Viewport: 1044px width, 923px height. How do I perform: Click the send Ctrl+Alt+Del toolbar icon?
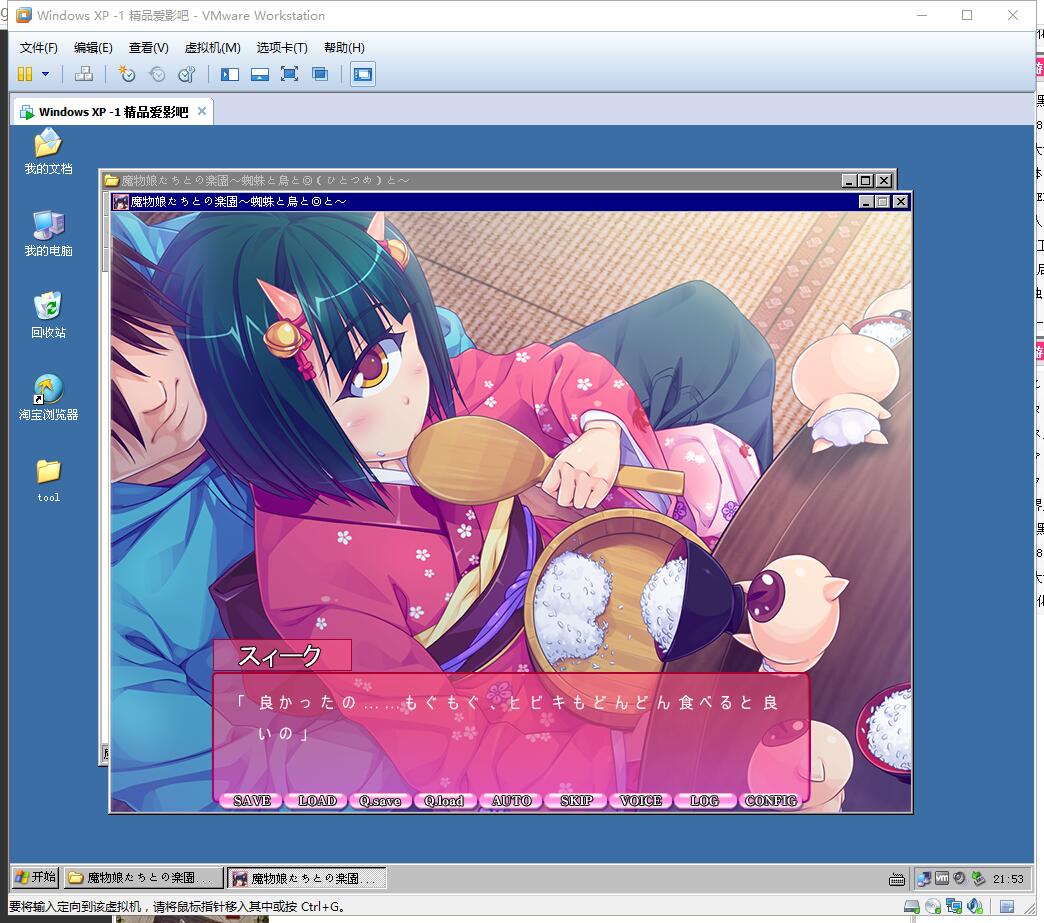point(84,74)
